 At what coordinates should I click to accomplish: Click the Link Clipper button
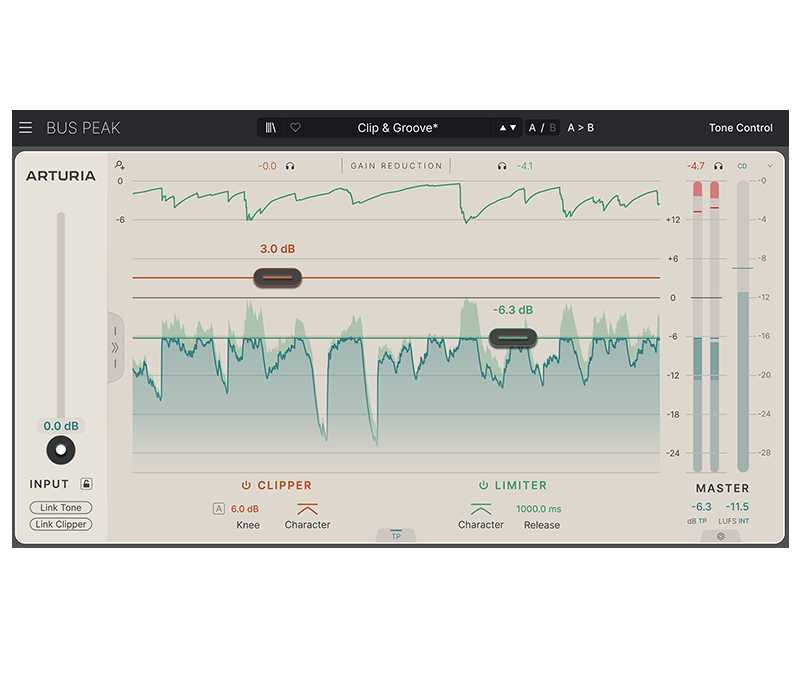point(61,524)
